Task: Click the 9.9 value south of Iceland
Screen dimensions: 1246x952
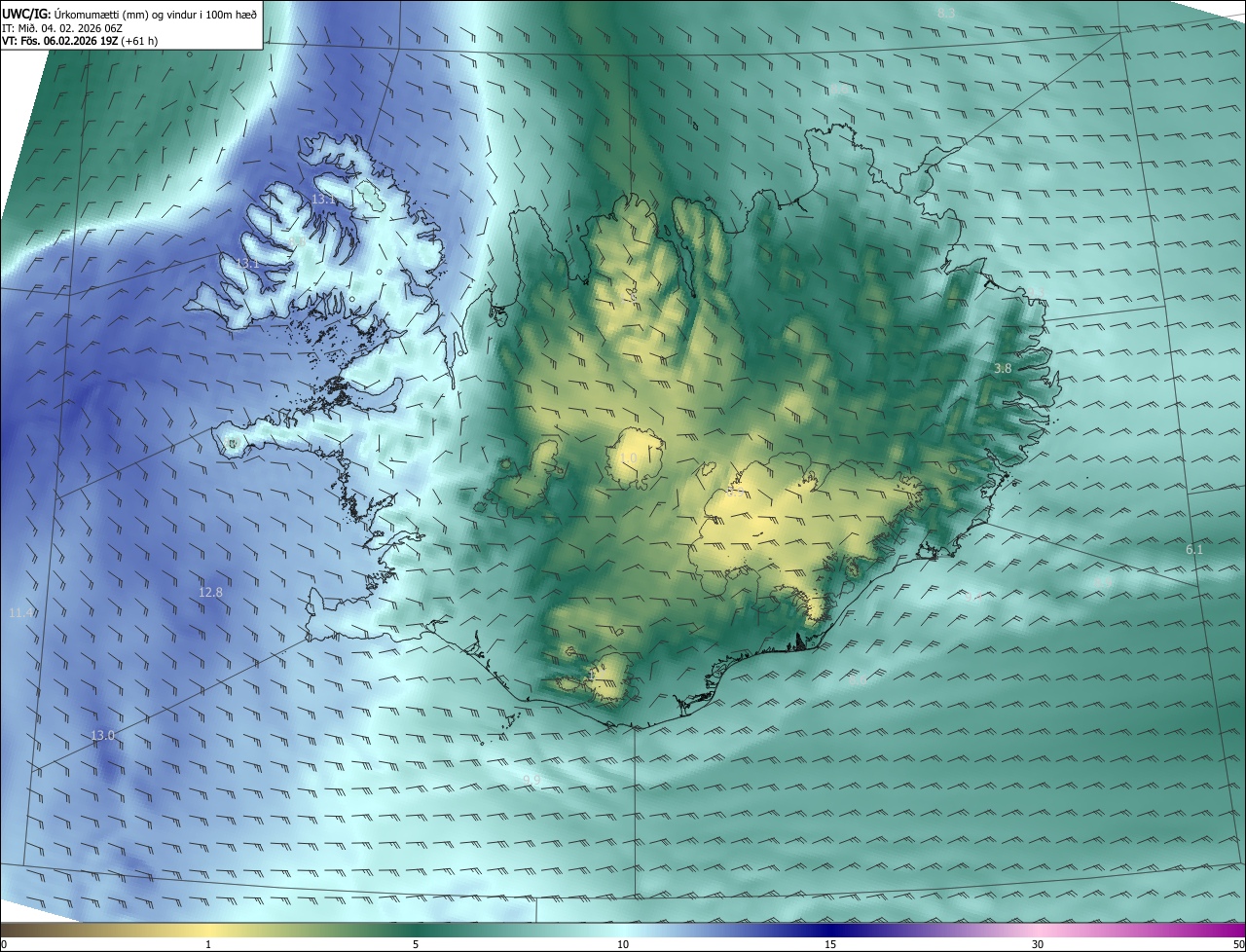Action: [531, 781]
